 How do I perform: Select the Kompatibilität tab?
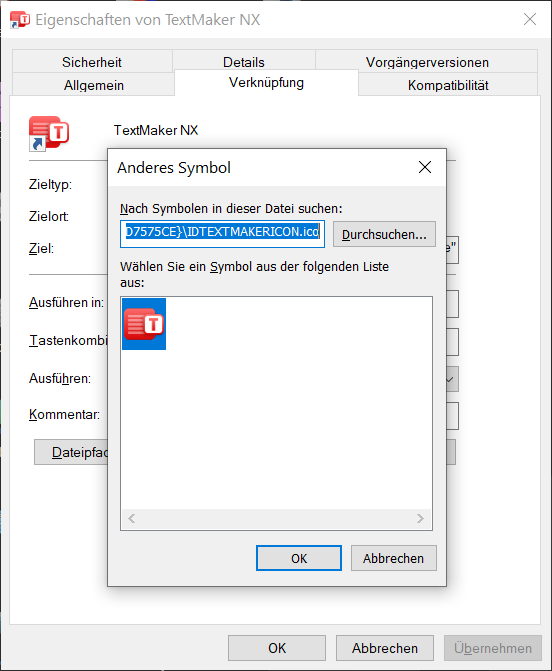(448, 85)
